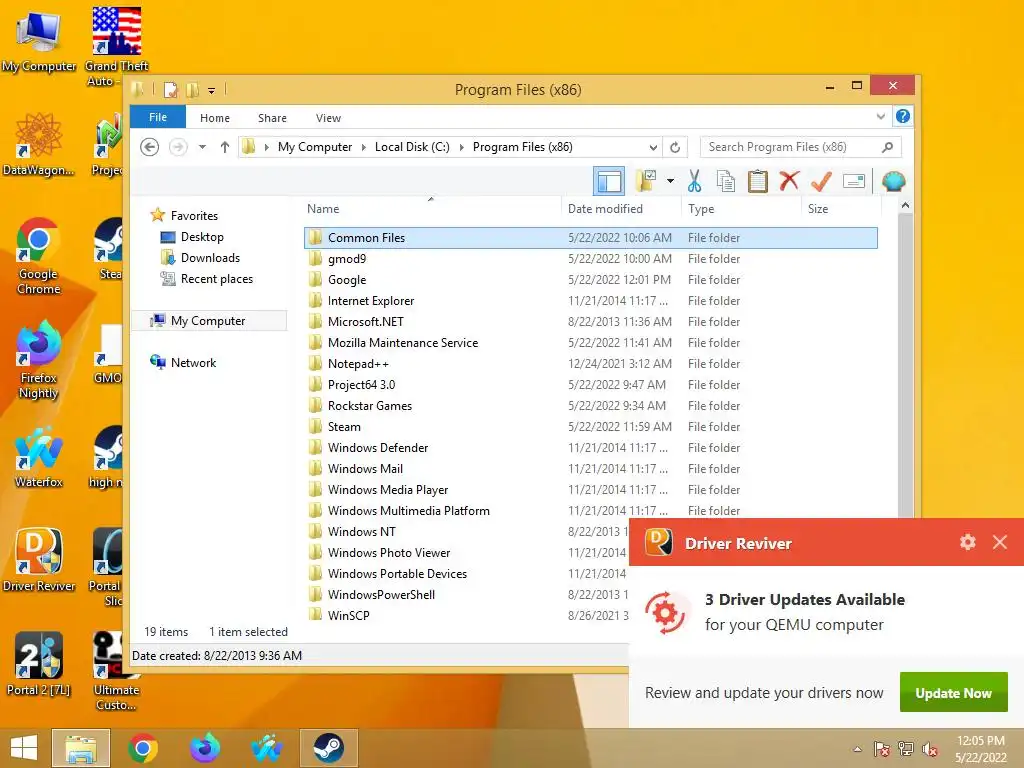This screenshot has height=768, width=1024.
Task: Open Driver Reviver popup settings gear
Action: pos(967,542)
